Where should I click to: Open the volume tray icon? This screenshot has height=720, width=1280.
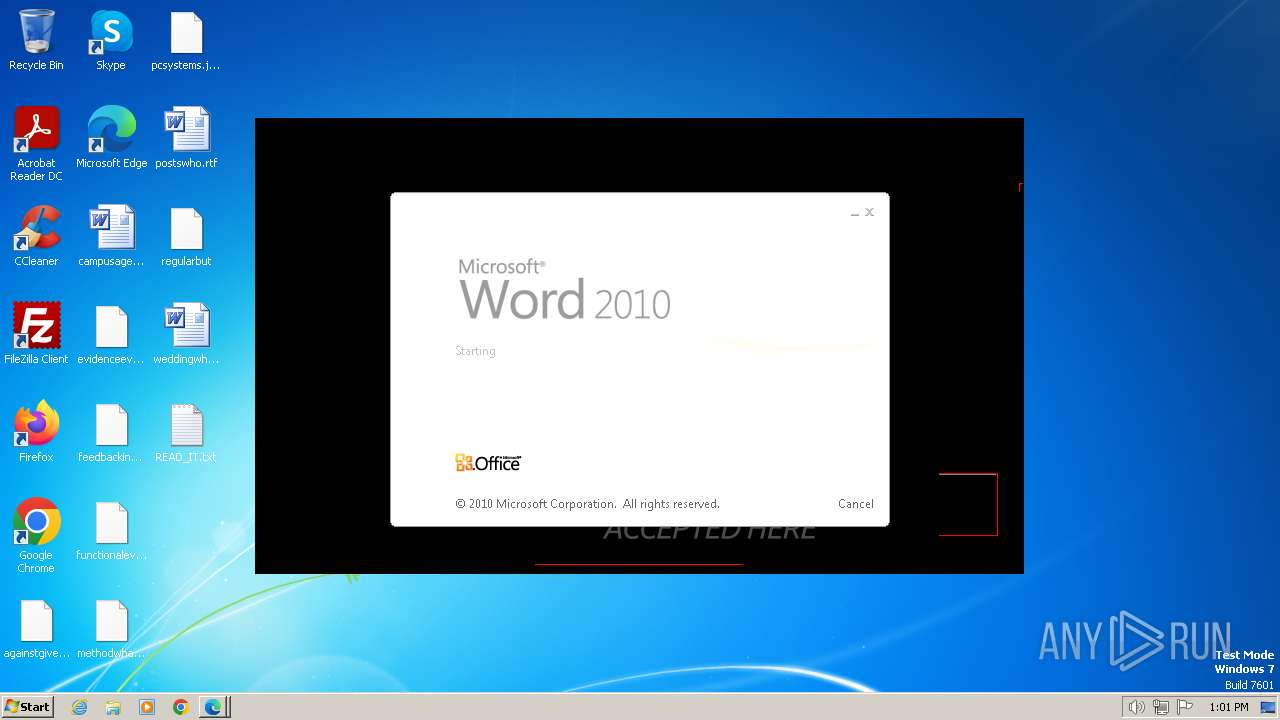tap(1136, 707)
